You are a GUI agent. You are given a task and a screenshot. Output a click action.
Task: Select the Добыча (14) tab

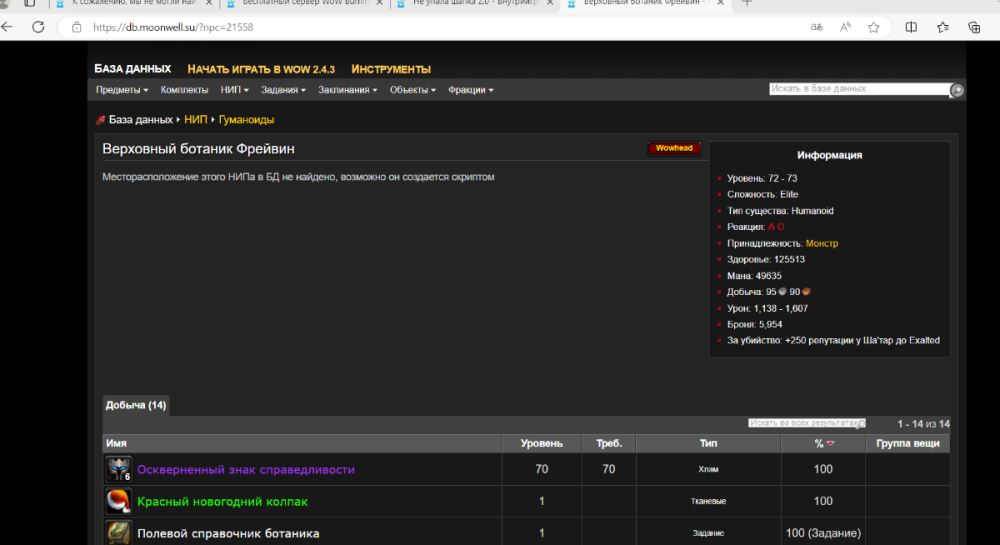click(x=136, y=405)
